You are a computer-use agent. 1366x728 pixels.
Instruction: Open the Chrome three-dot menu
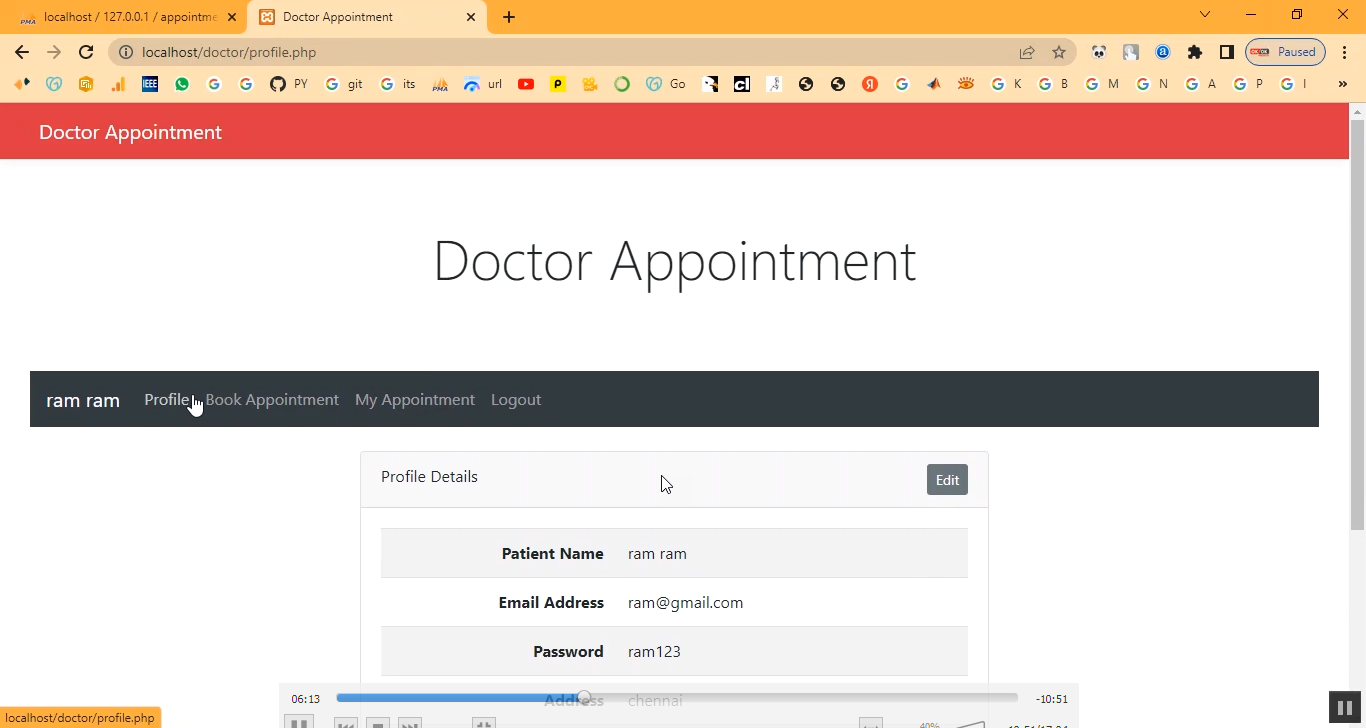tap(1345, 52)
